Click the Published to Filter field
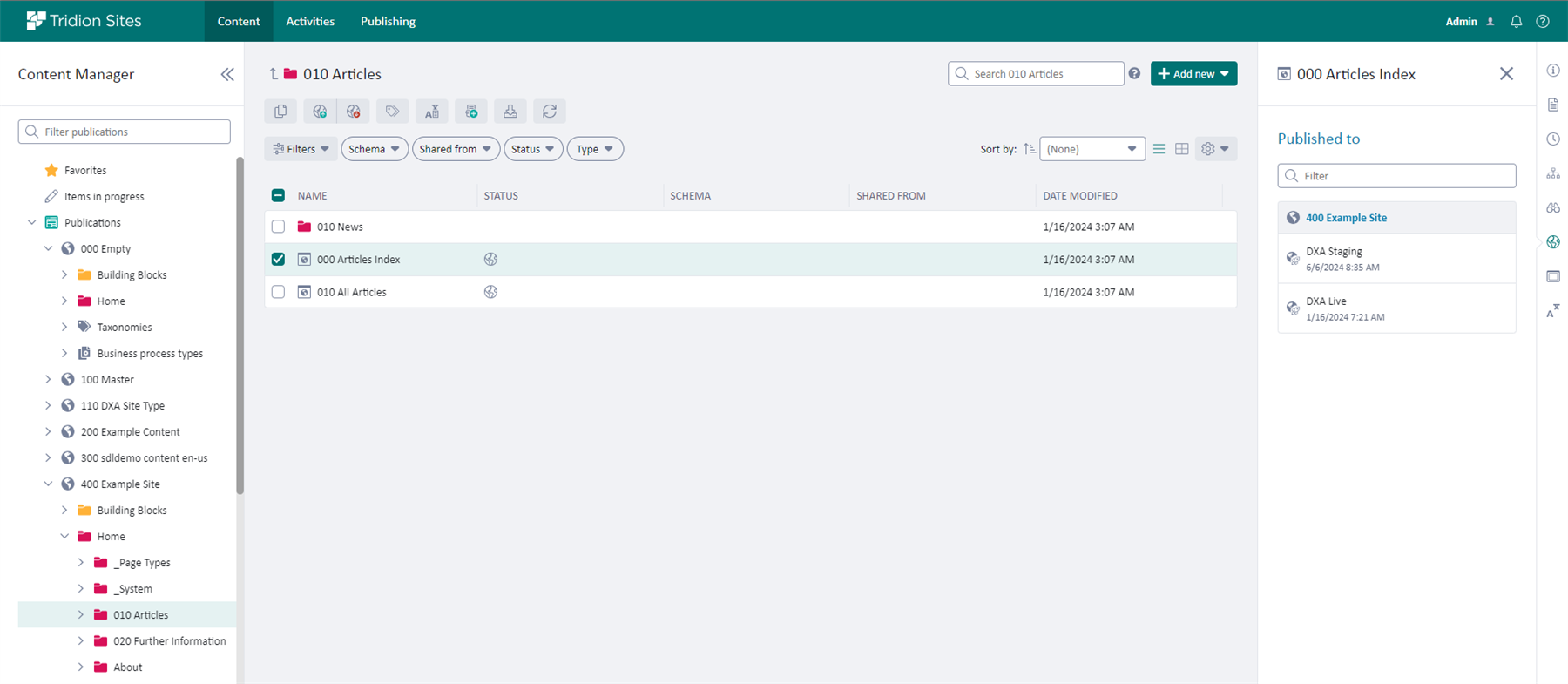1568x684 pixels. (1396, 176)
